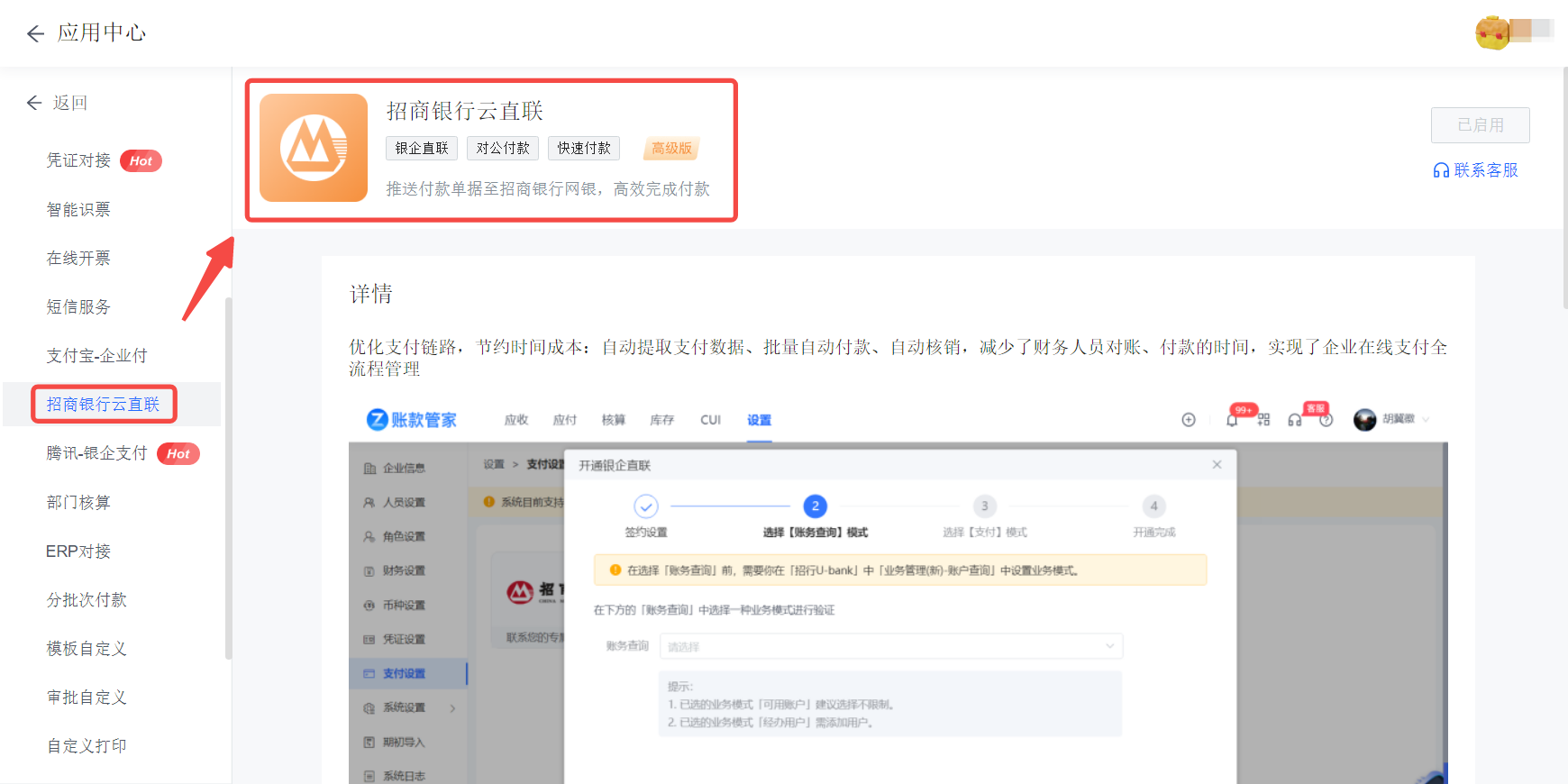Image resolution: width=1568 pixels, height=784 pixels.
Task: Open 智能识票 in the sidebar
Action: point(78,209)
